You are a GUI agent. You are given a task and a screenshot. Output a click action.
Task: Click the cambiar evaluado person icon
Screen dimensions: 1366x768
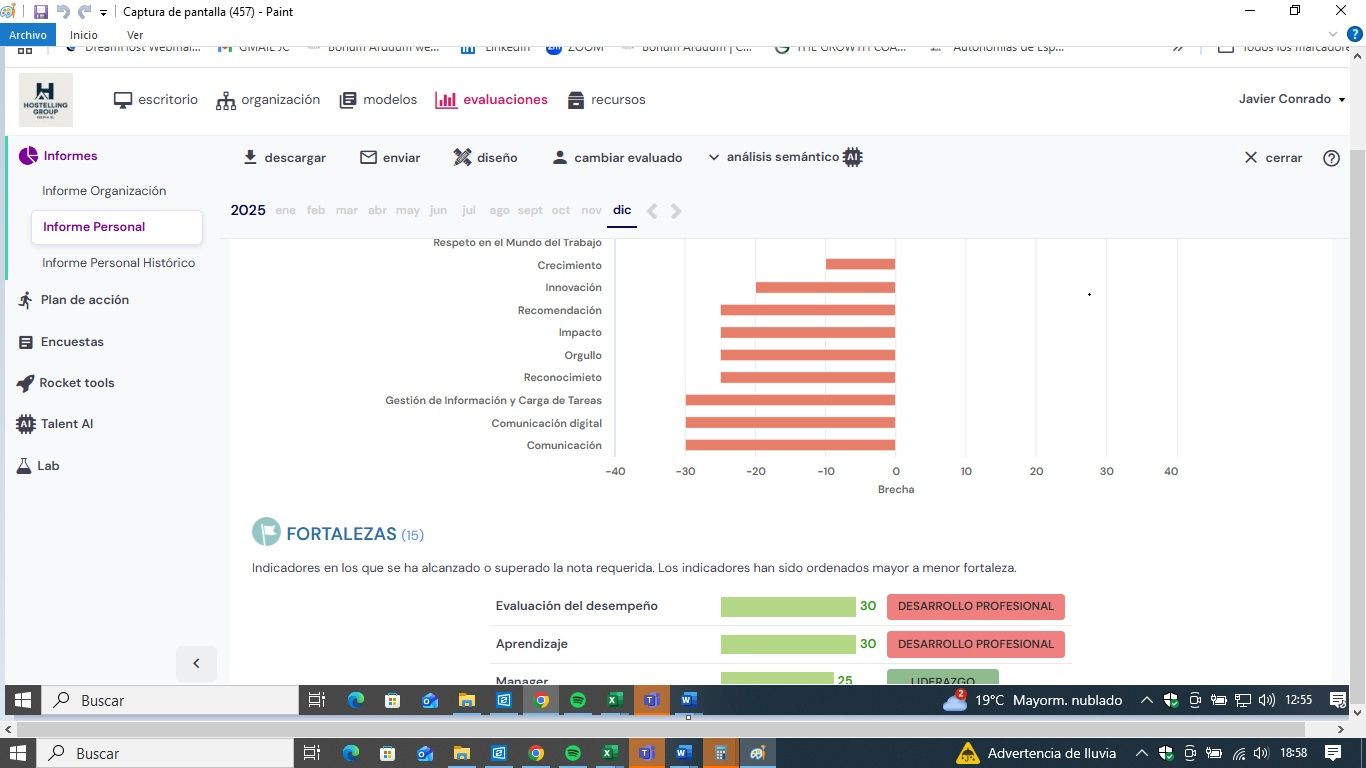coord(560,158)
